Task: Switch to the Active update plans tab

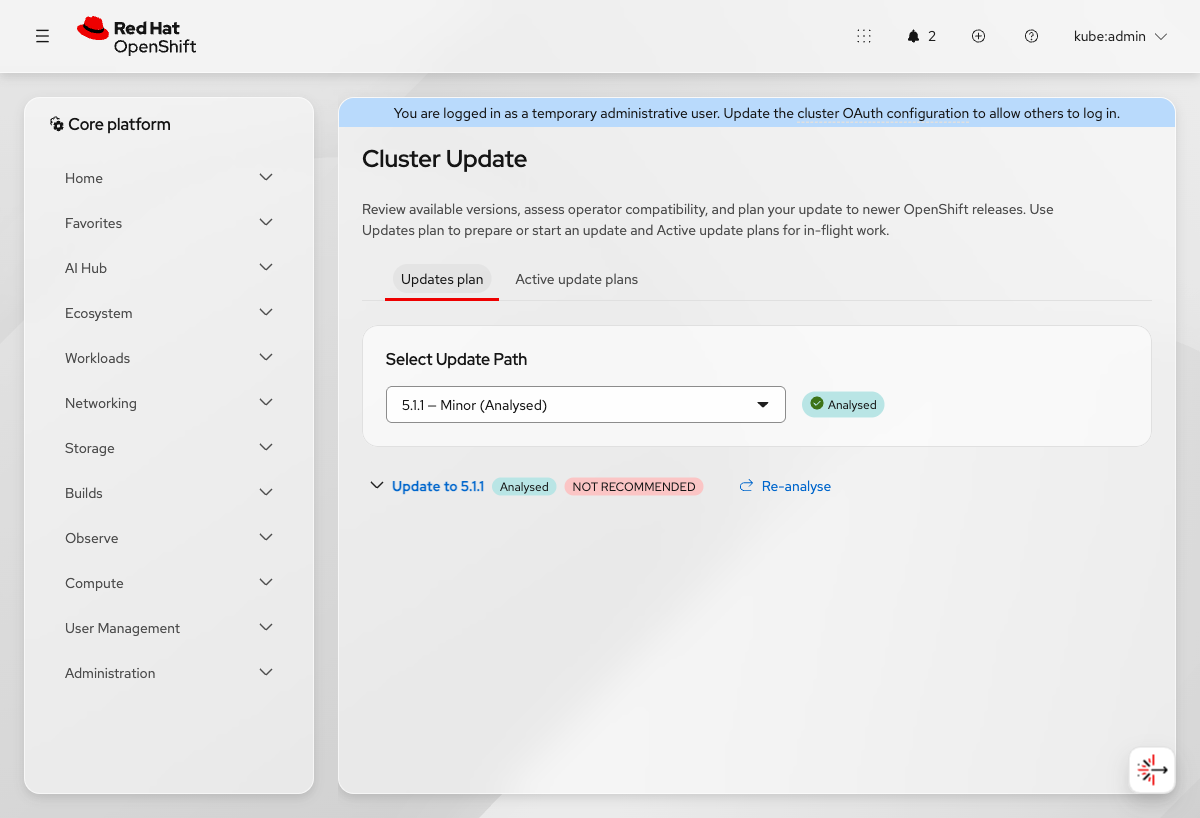Action: pos(576,279)
